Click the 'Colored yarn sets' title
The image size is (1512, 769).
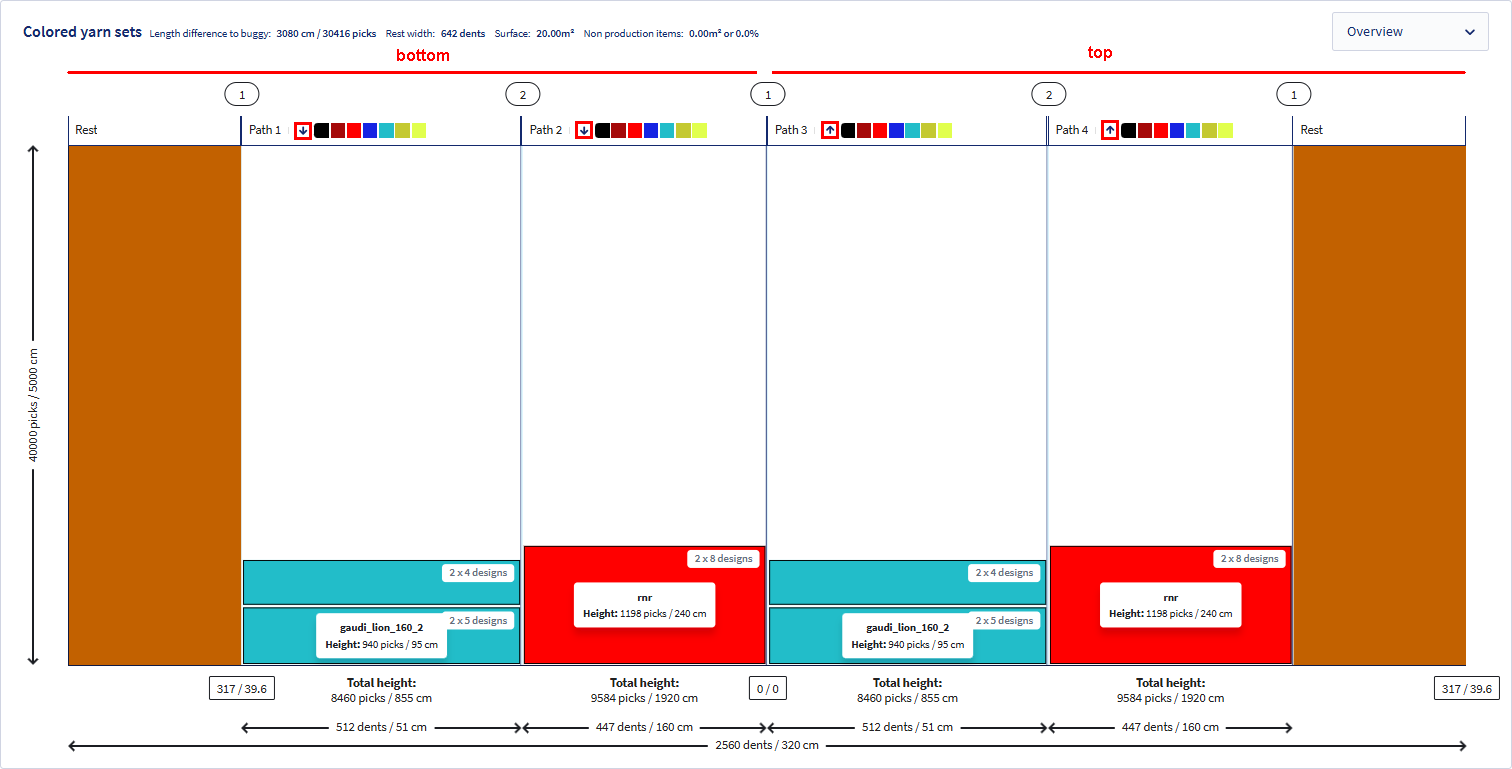[x=82, y=32]
